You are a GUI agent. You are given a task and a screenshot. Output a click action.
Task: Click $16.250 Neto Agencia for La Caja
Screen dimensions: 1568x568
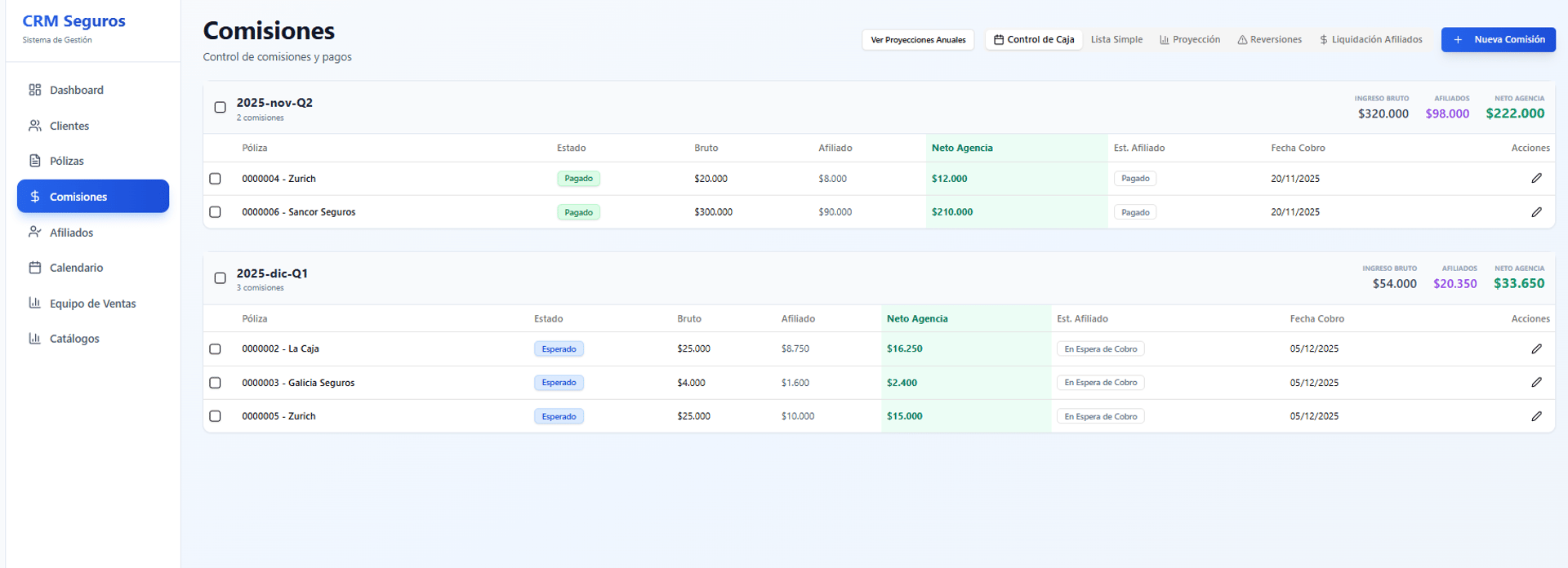click(904, 348)
